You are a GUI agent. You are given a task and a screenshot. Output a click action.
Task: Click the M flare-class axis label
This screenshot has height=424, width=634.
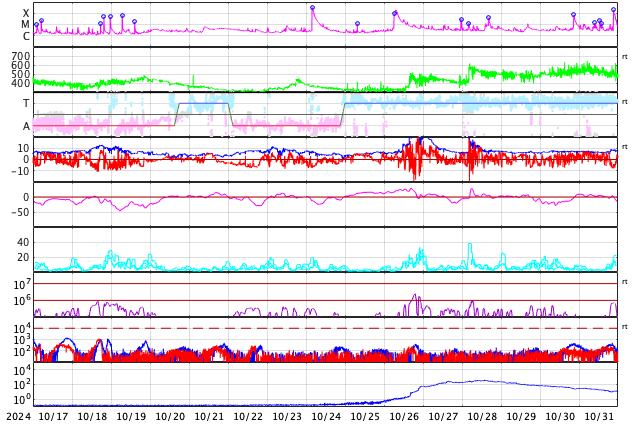tap(25, 25)
